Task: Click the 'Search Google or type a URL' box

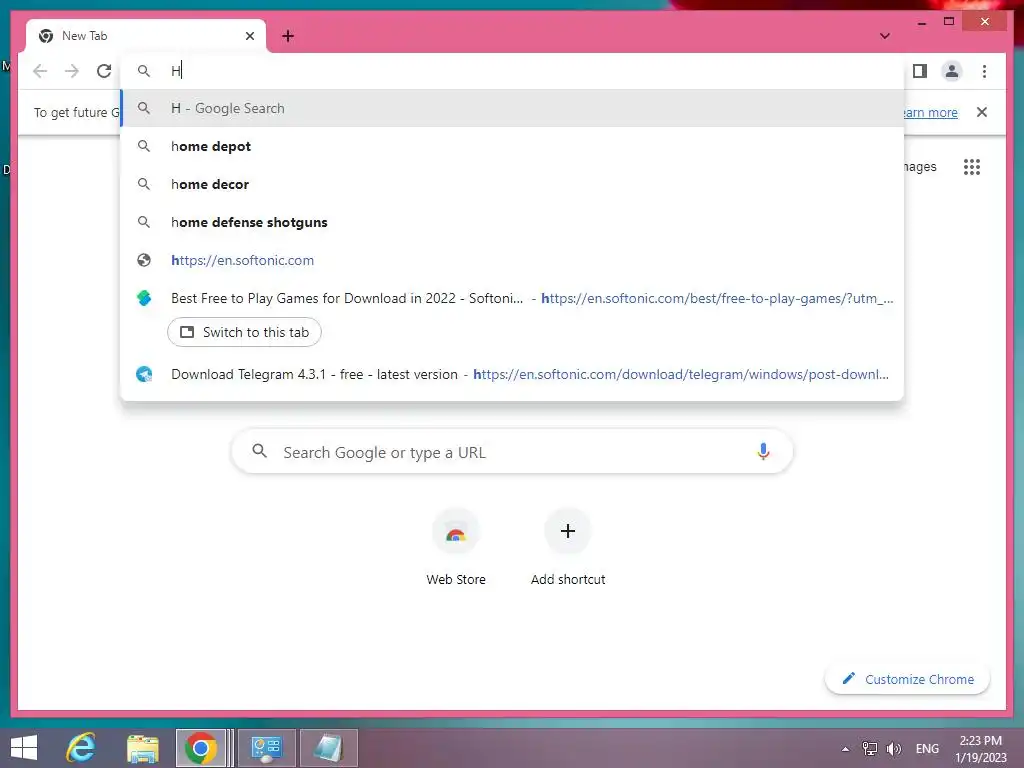Action: (512, 452)
